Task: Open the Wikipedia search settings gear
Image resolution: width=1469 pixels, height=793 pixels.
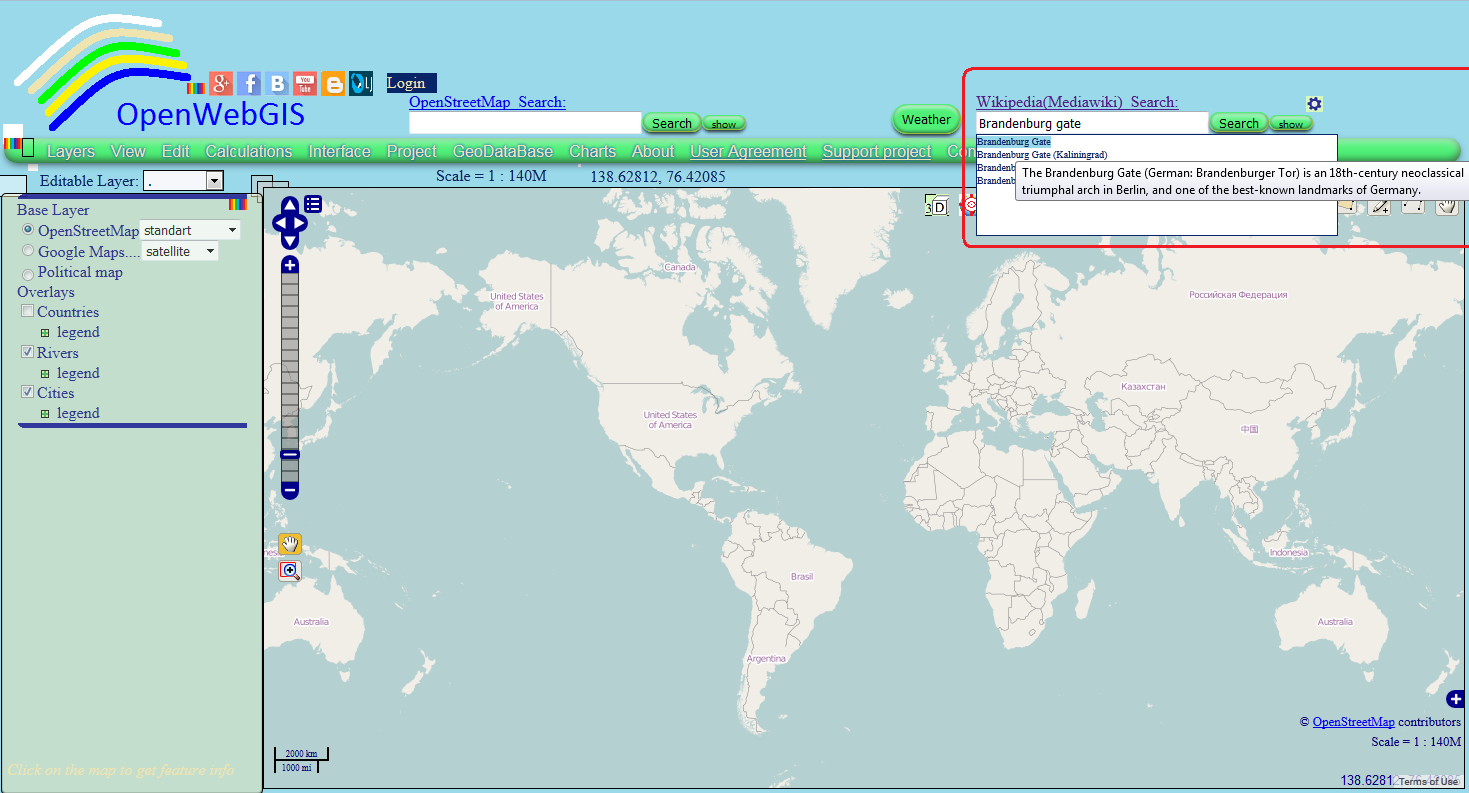Action: (x=1314, y=103)
